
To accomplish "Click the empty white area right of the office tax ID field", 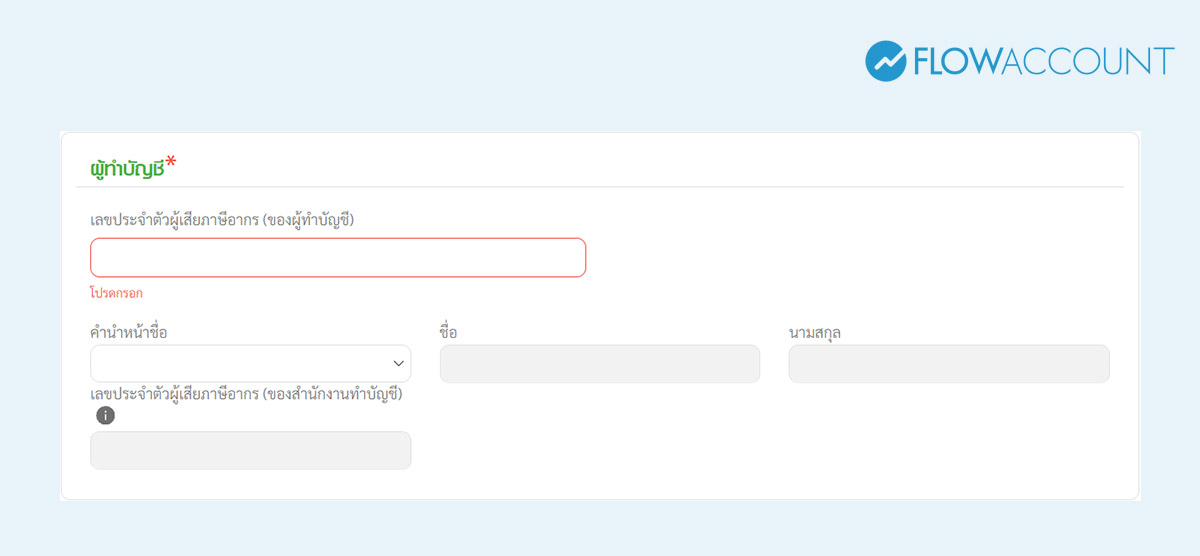I will pos(750,450).
